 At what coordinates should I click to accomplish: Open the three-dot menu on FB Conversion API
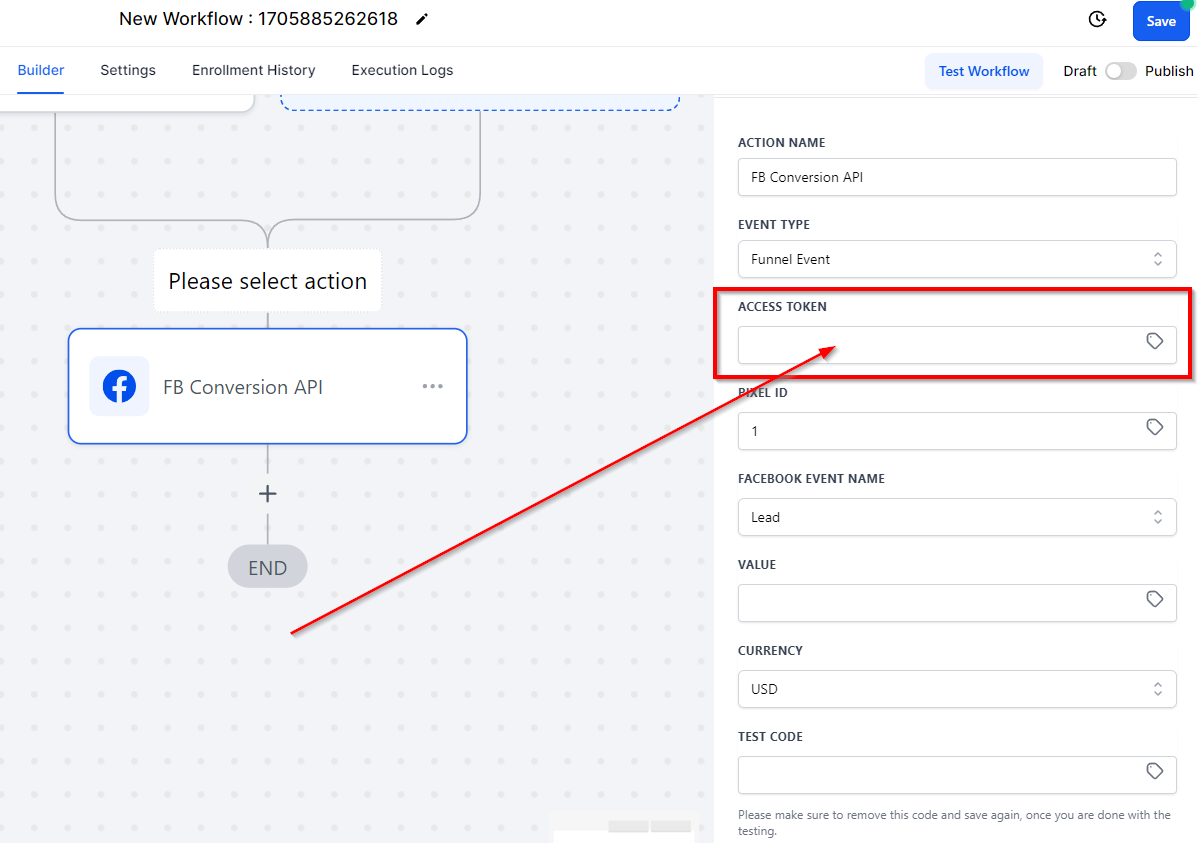(x=432, y=386)
